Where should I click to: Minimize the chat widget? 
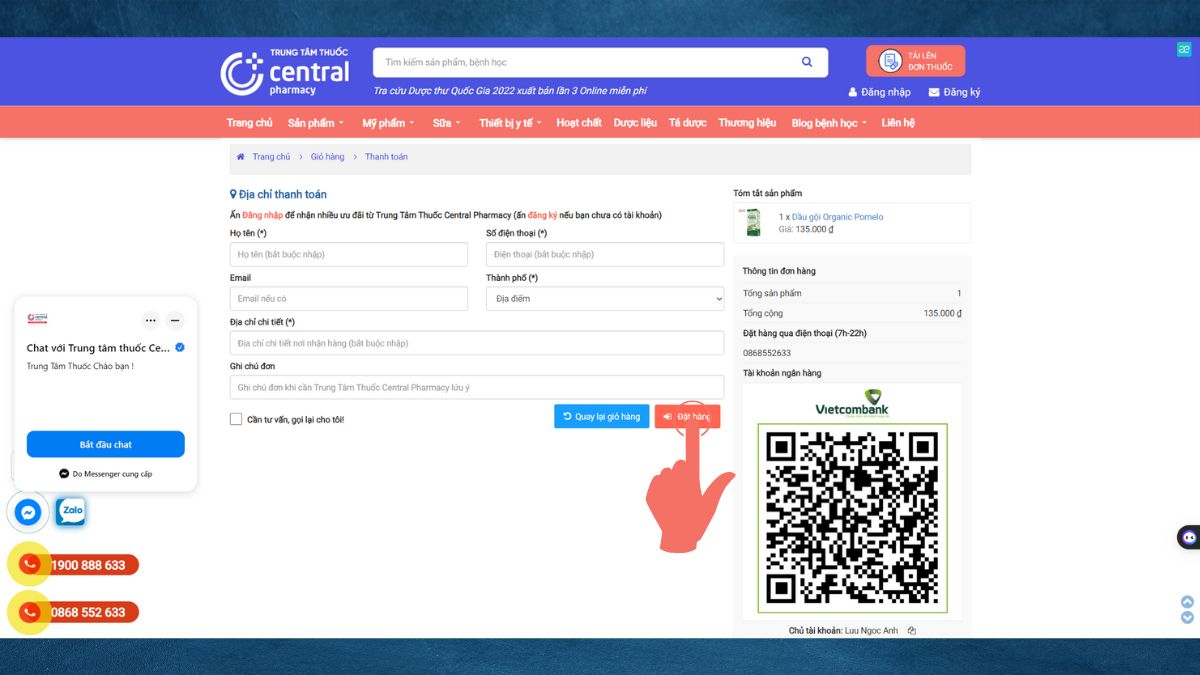tap(175, 321)
